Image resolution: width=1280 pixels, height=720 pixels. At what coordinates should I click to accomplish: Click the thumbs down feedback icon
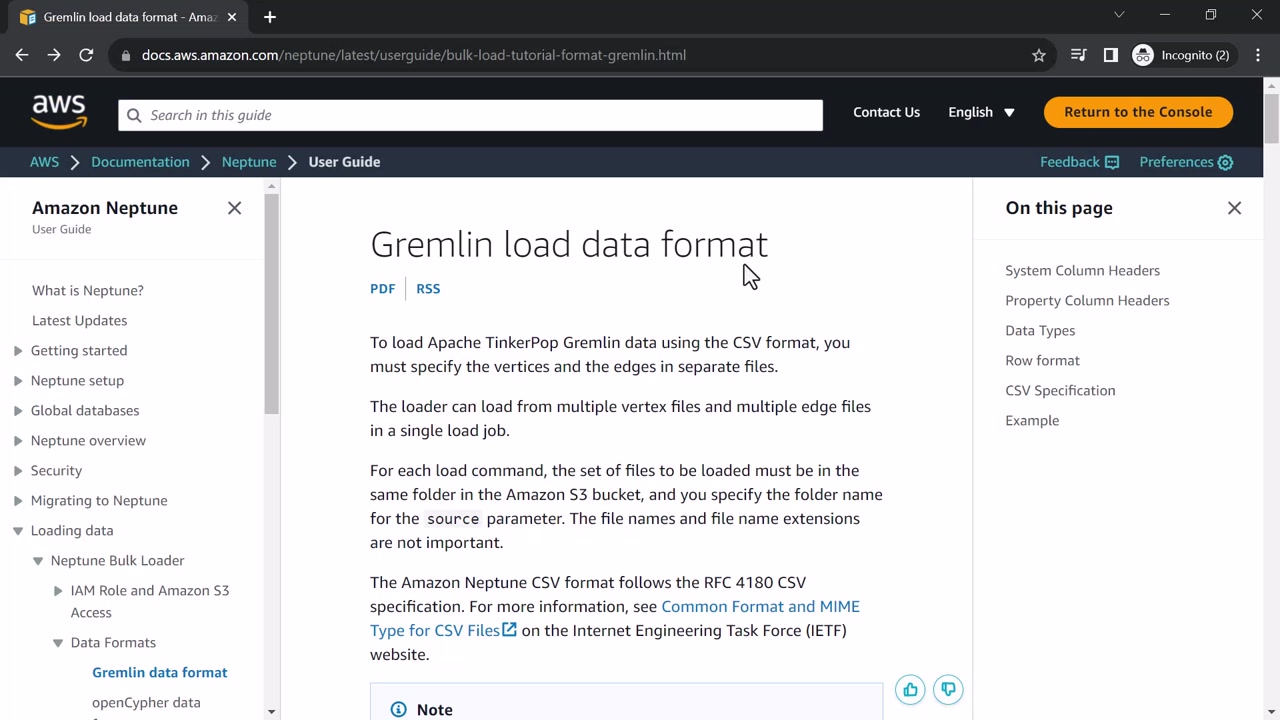point(948,689)
